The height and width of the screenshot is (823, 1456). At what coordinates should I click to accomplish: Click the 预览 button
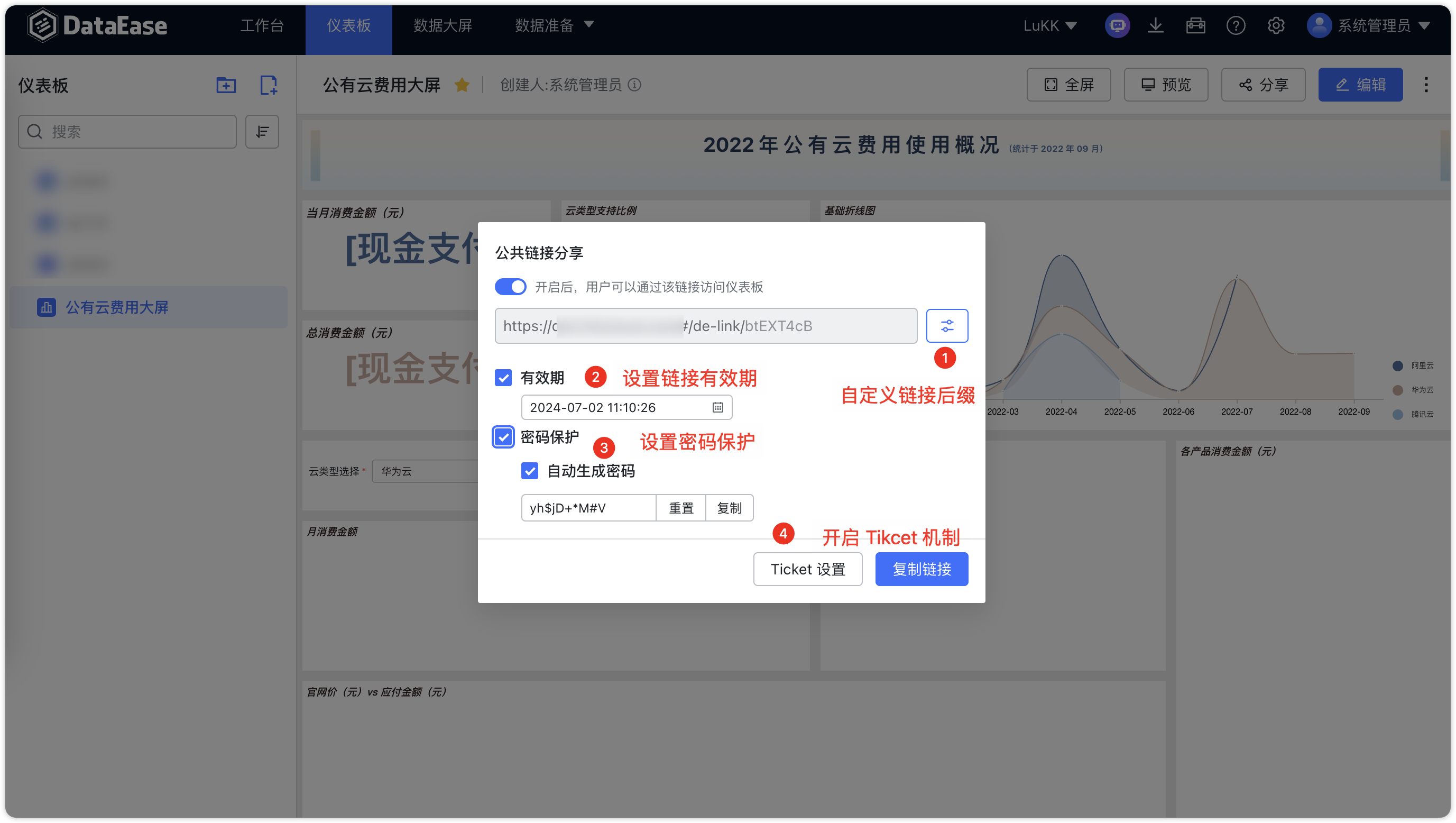point(1165,85)
